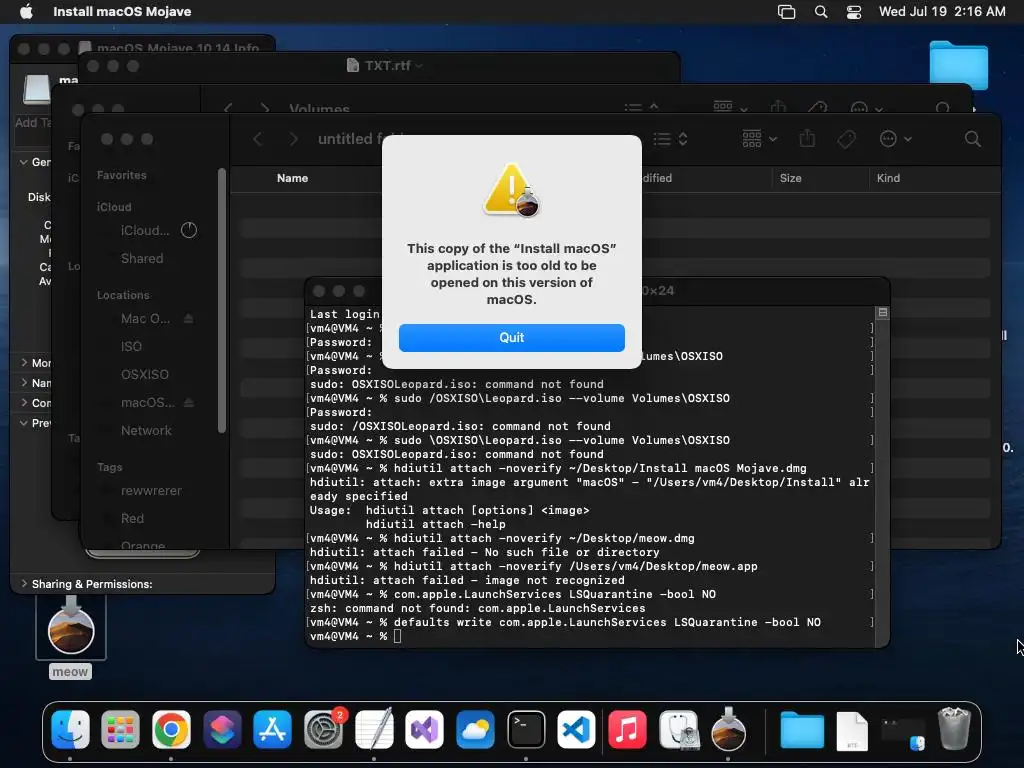Open group-by dropdown in untitled folder toolbar

[x=760, y=138]
